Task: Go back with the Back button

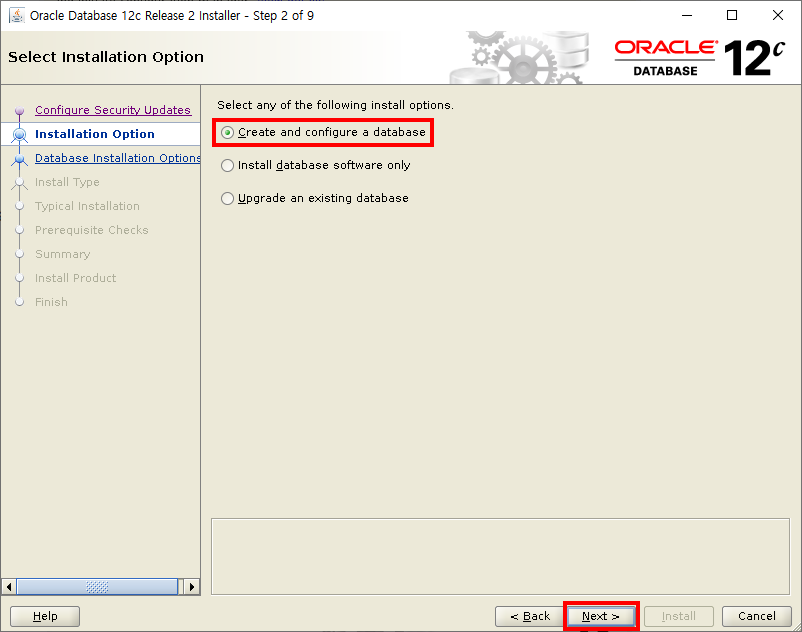Action: point(530,616)
